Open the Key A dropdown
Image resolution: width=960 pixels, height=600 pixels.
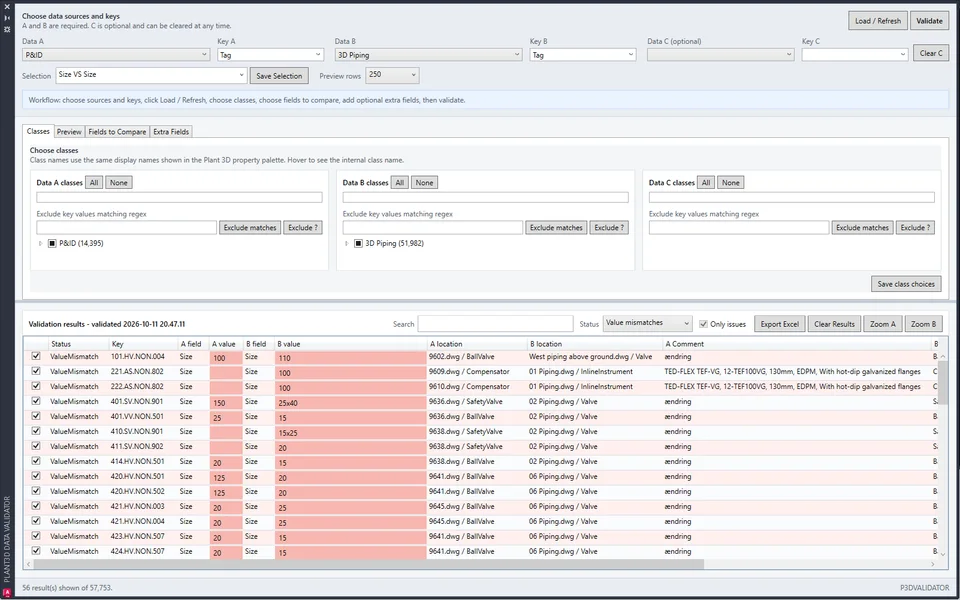(x=271, y=54)
